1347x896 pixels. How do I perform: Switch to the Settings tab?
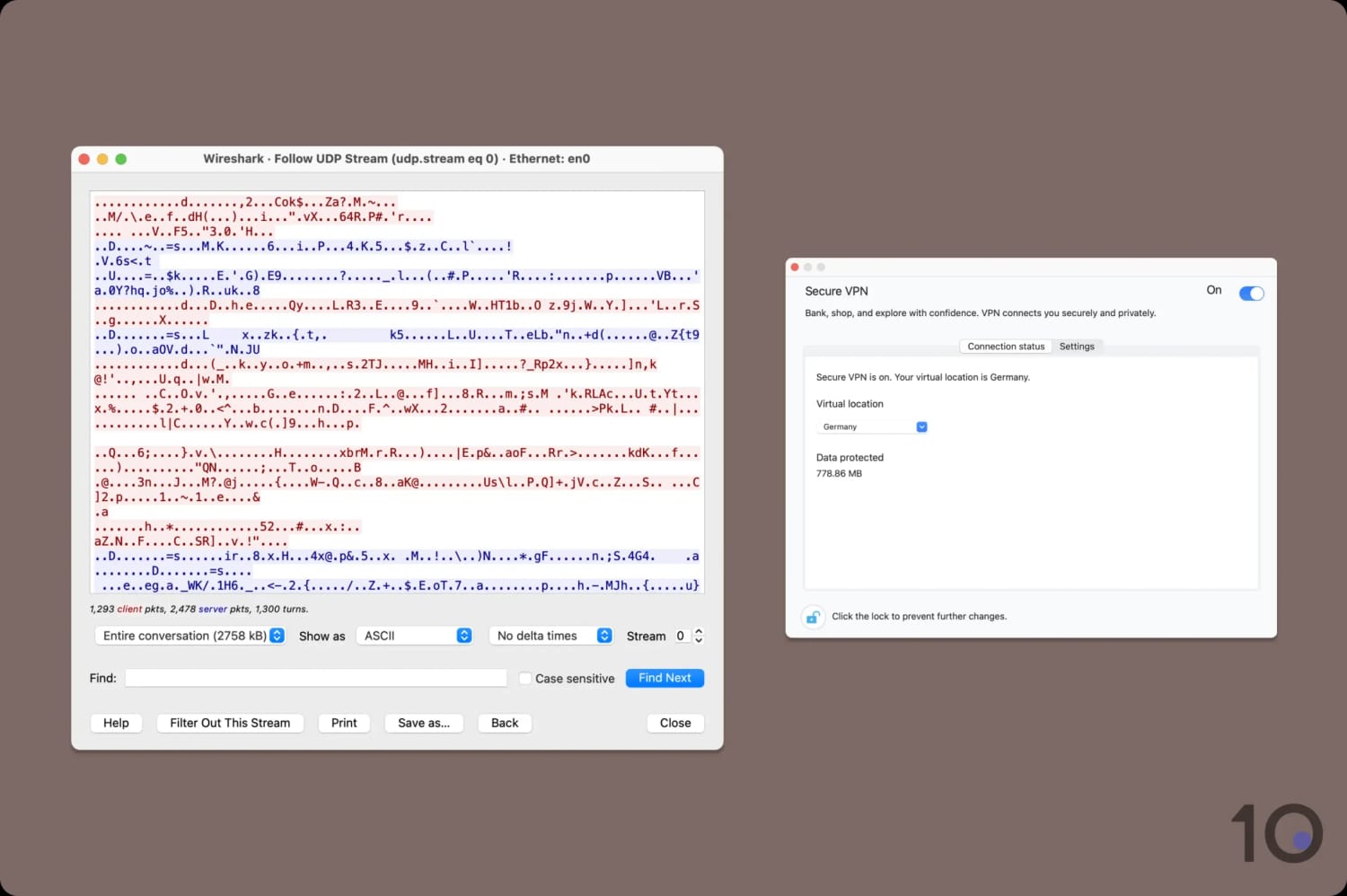[x=1077, y=347]
